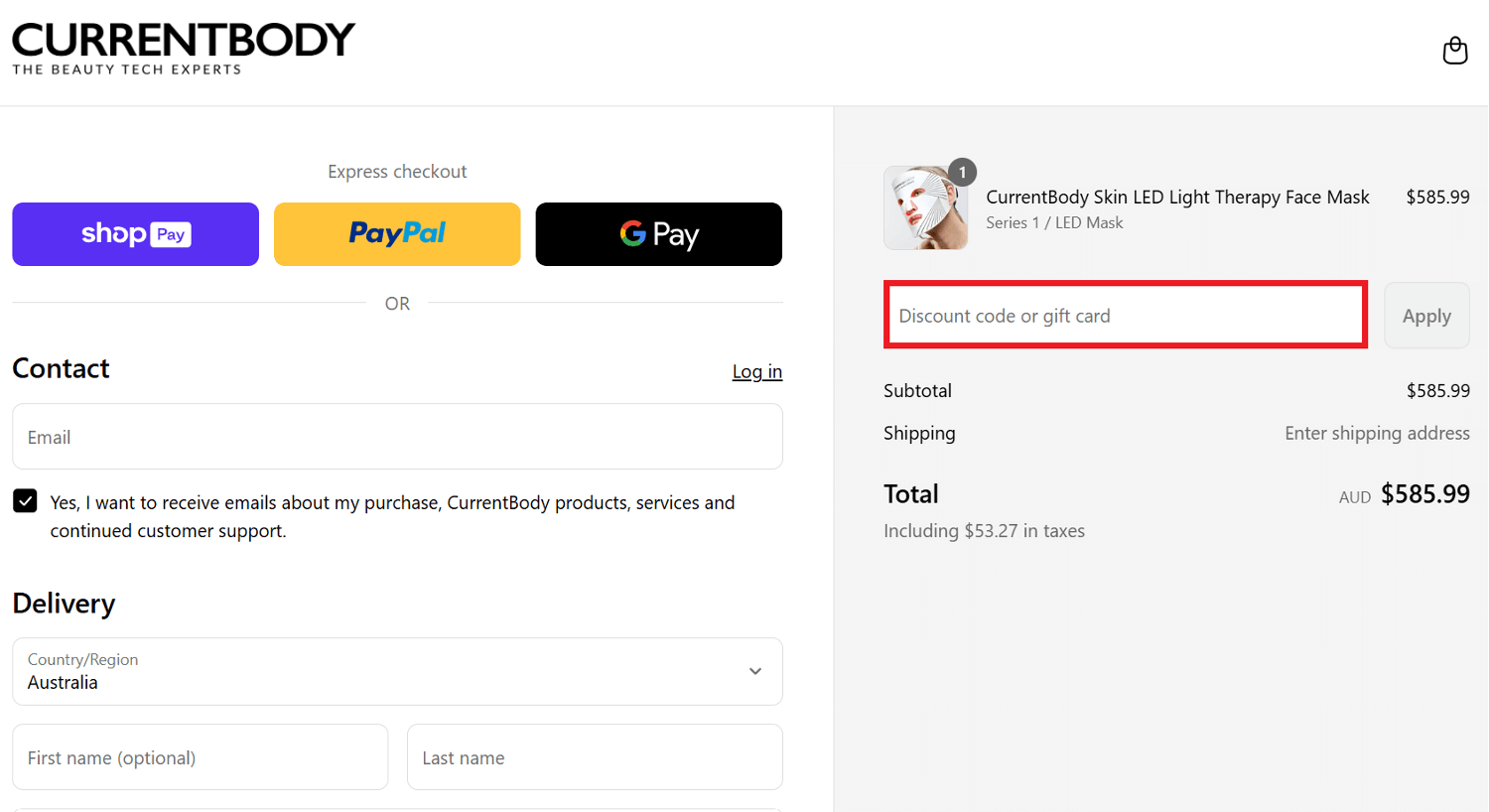The height and width of the screenshot is (812, 1489).
Task: Select the Shop Pay express checkout option
Action: (135, 234)
